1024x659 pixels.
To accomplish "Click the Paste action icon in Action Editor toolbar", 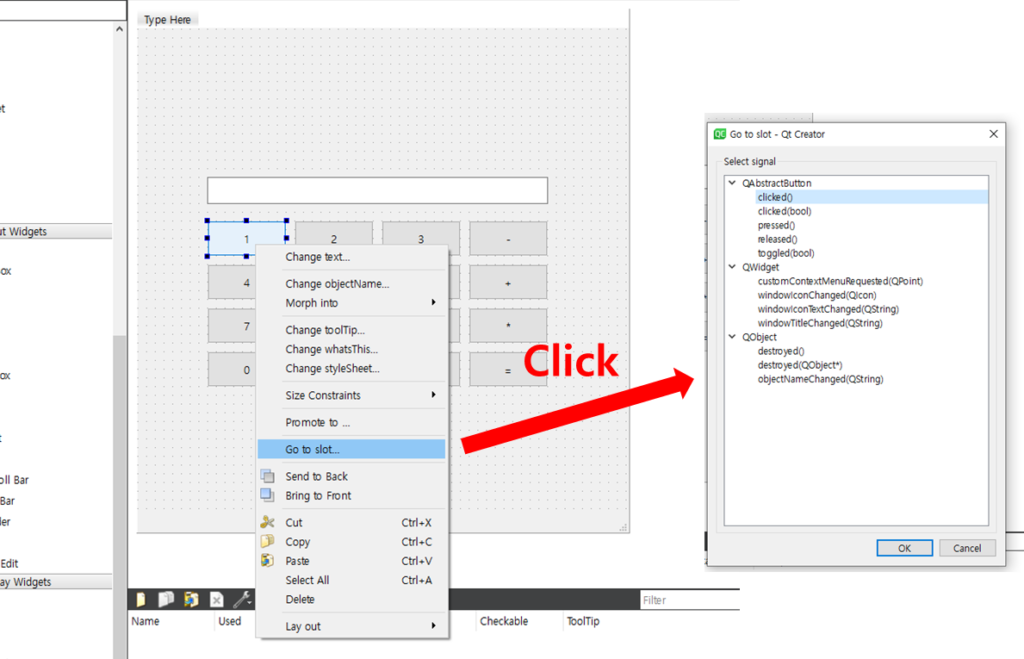I will click(191, 600).
